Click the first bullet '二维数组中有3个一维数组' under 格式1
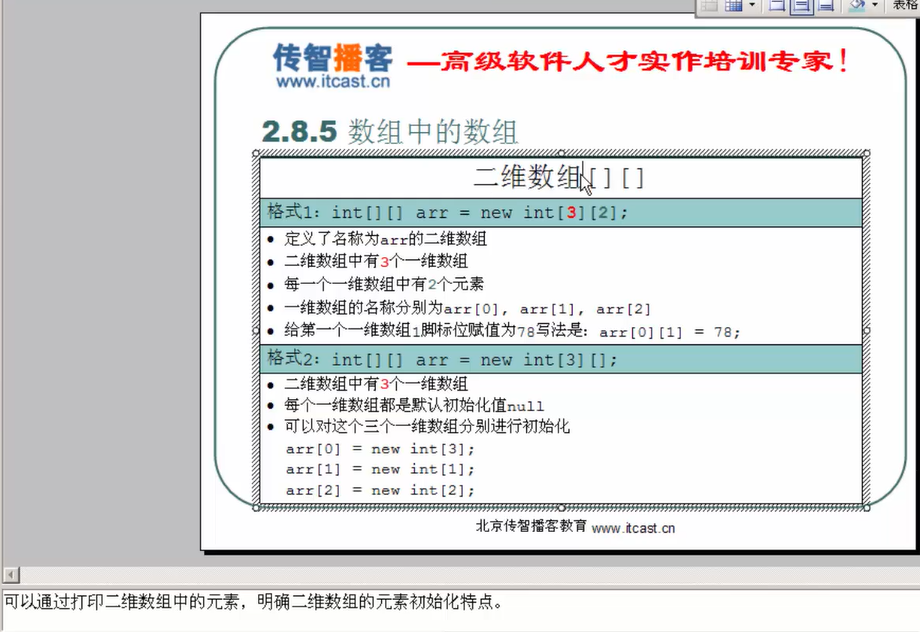The height and width of the screenshot is (632, 920). [376, 261]
